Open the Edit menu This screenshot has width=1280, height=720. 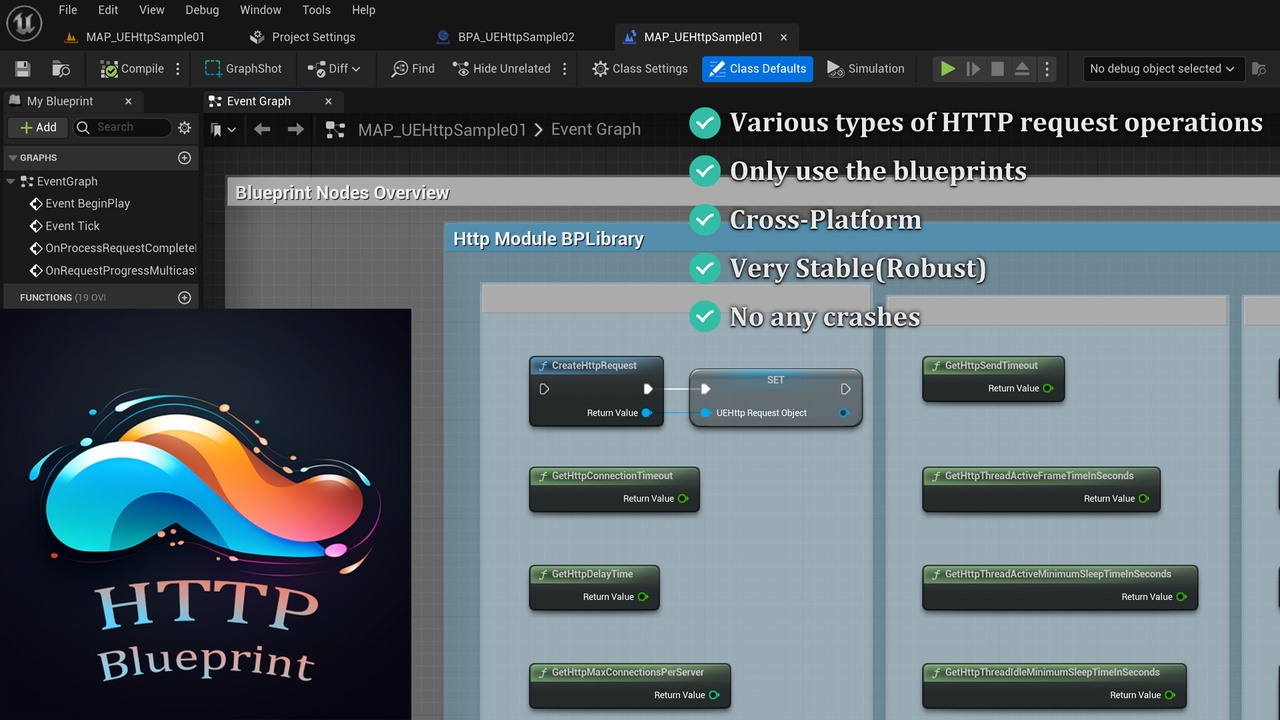pyautogui.click(x=108, y=10)
